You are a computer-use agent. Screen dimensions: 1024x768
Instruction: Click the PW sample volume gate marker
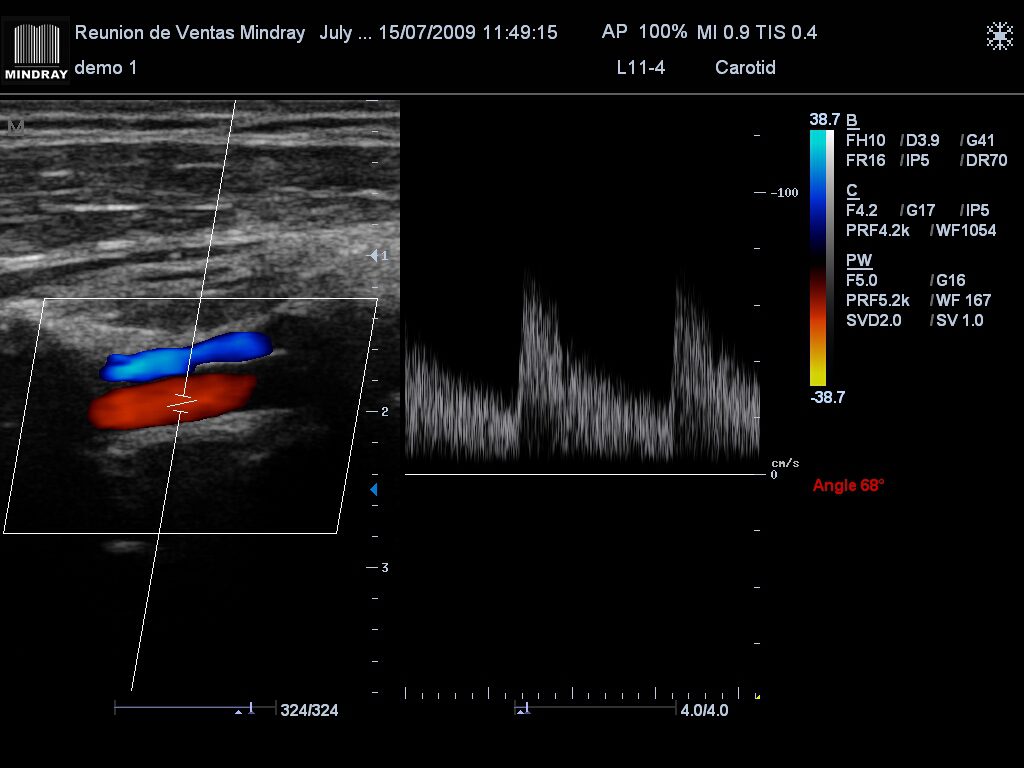[181, 402]
